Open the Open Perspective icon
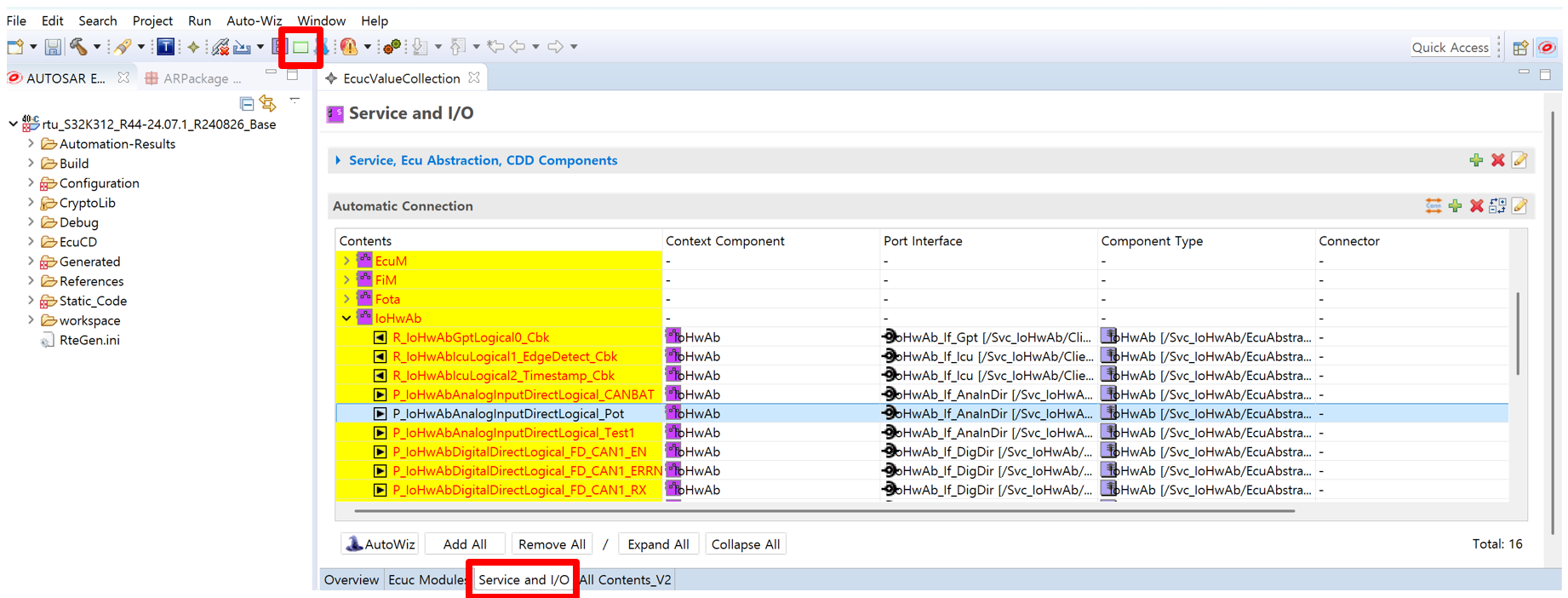The height and width of the screenshot is (598, 1568). tap(1520, 48)
